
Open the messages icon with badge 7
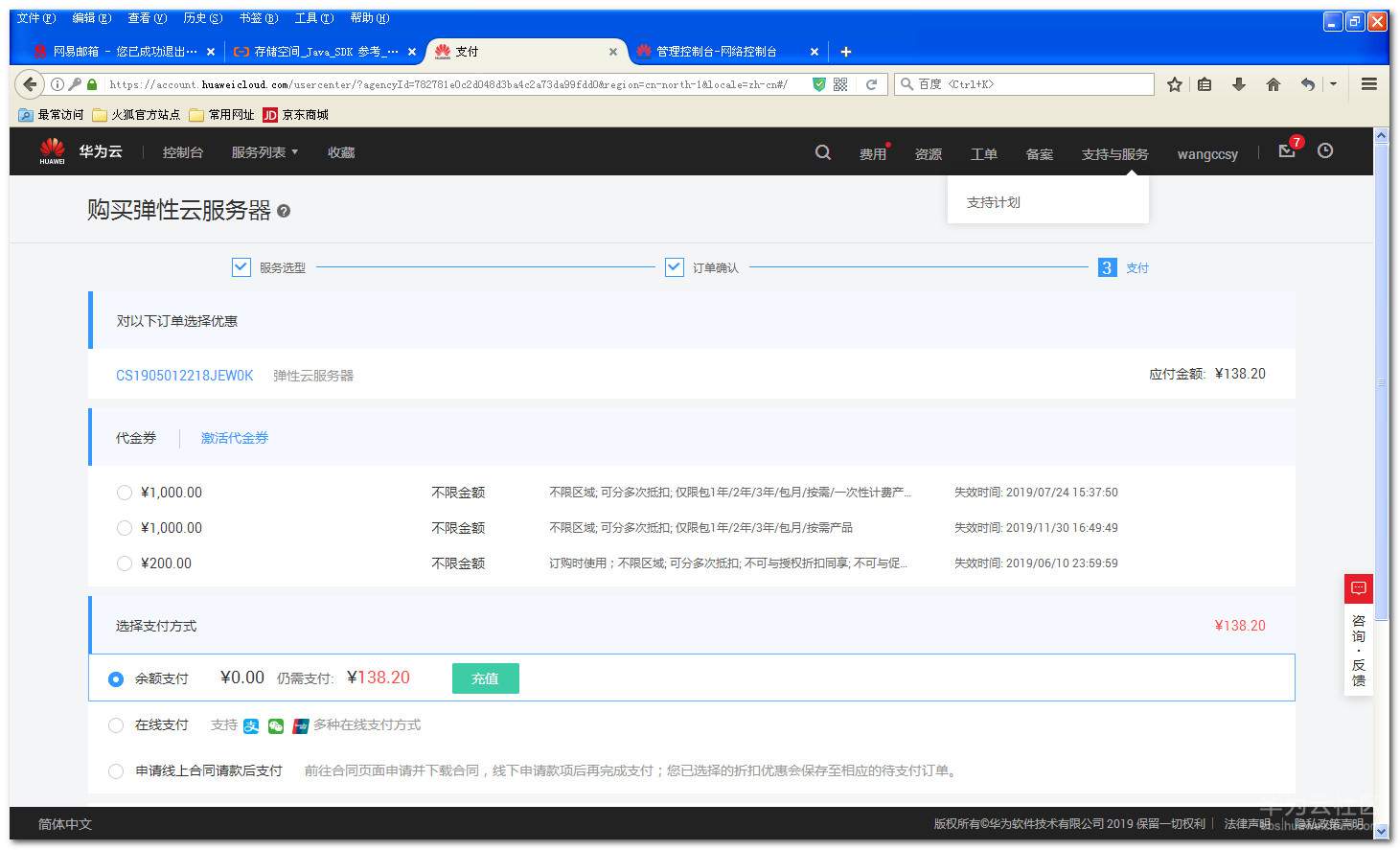1287,150
